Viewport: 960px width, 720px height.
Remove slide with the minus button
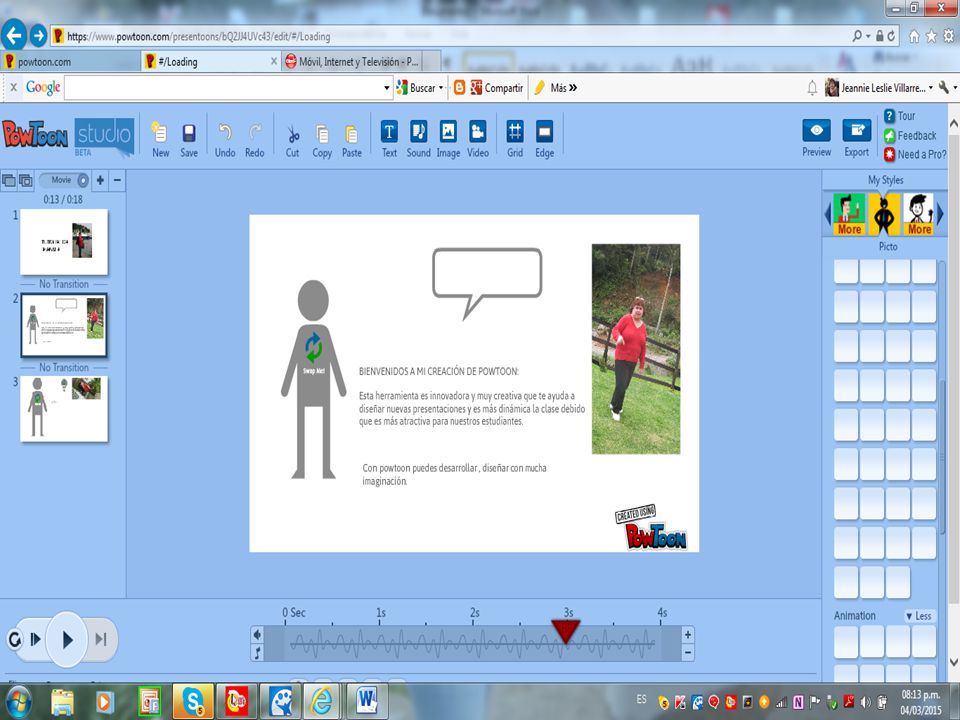click(118, 180)
